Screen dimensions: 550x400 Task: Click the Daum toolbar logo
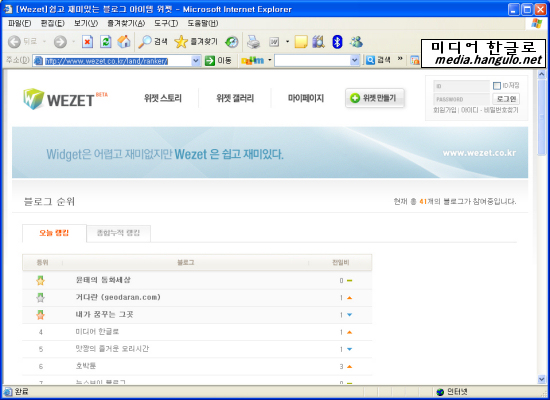click(x=253, y=60)
